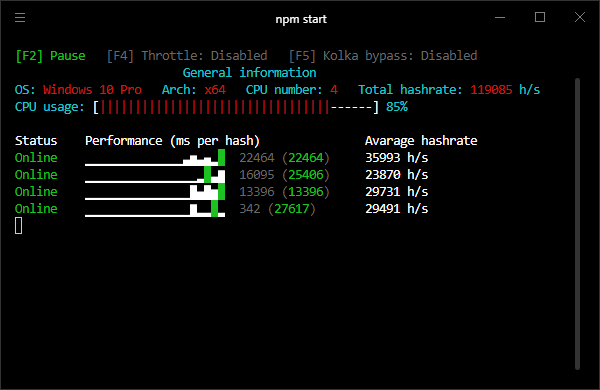Click the 342 (27617) performance value
Image resolution: width=600 pixels, height=390 pixels.
click(277, 209)
